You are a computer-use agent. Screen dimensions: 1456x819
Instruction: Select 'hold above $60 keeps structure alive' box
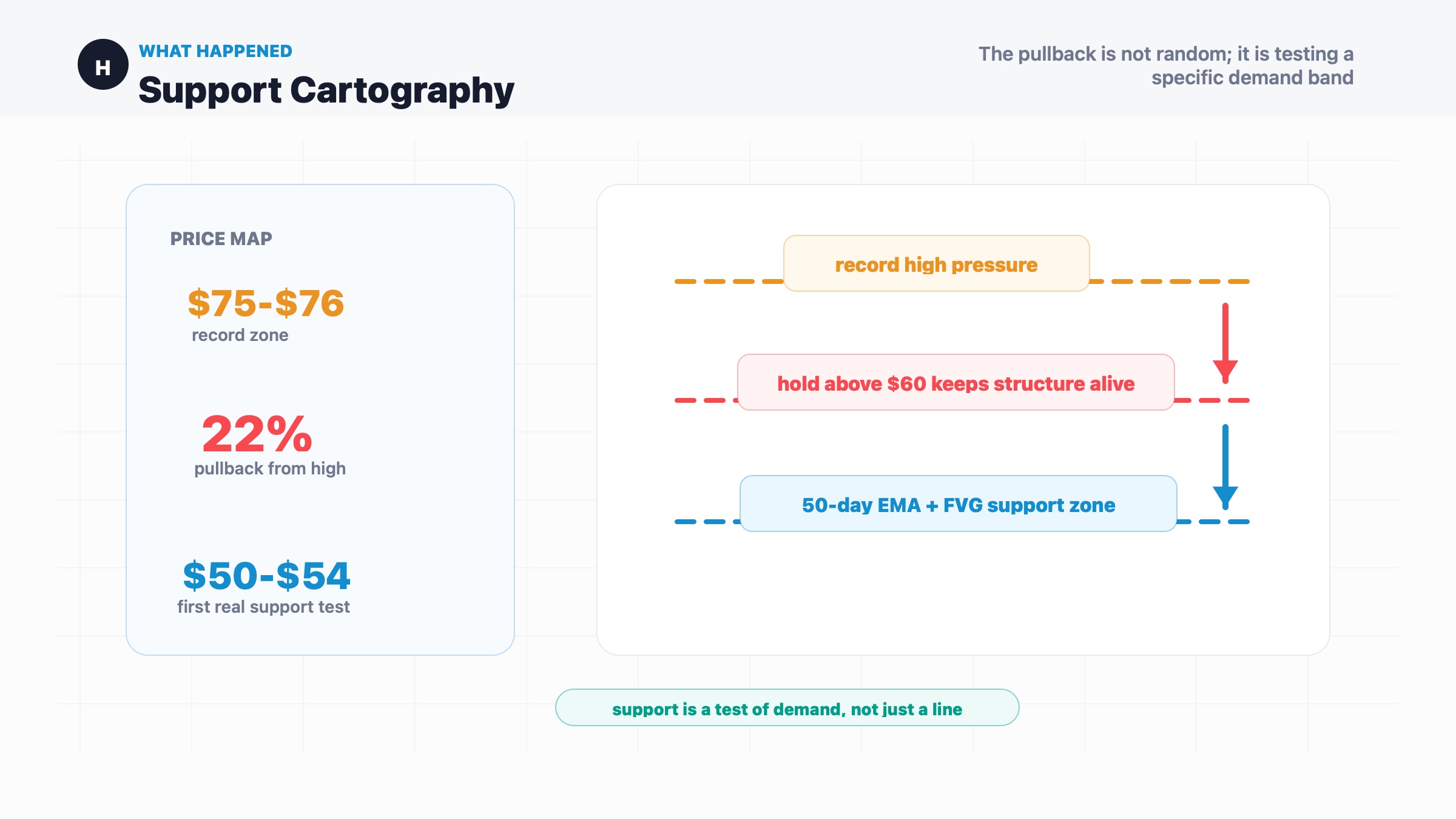956,382
